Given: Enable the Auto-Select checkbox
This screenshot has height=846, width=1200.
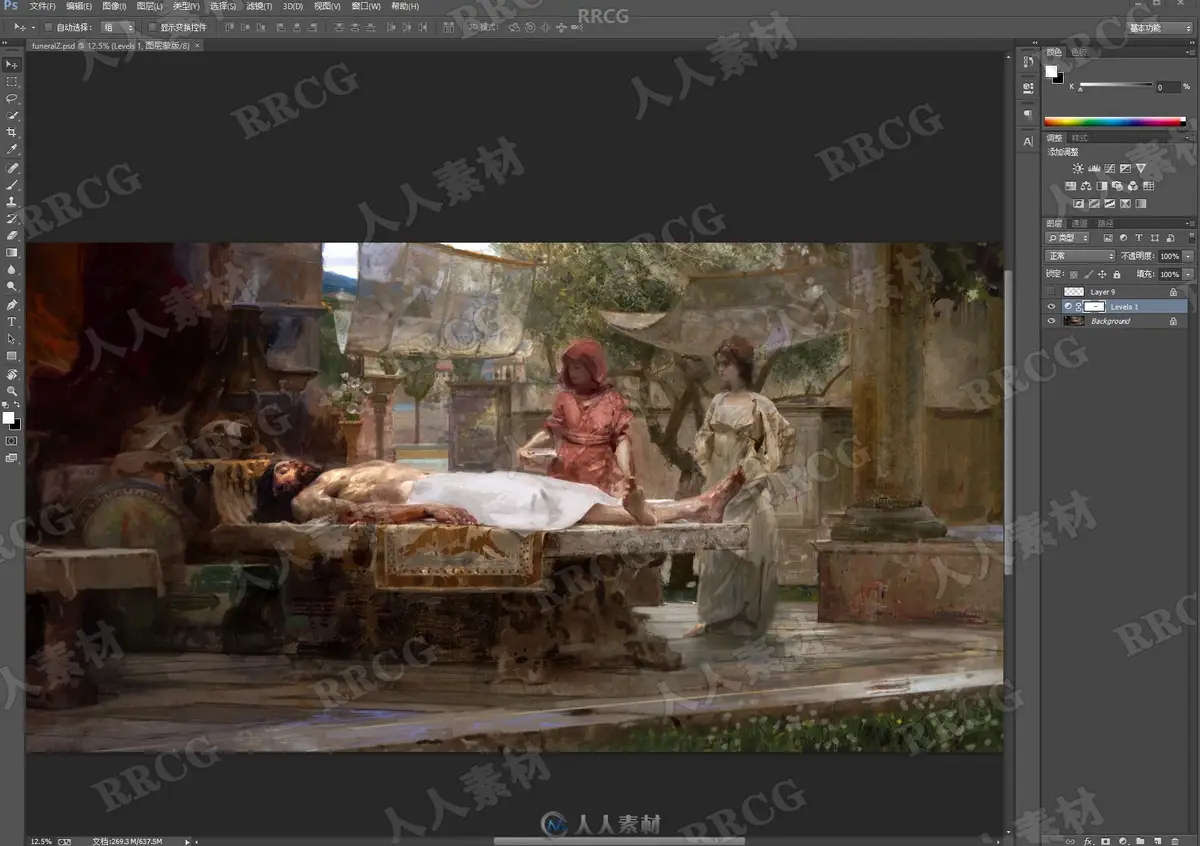Looking at the screenshot, I should [x=49, y=27].
